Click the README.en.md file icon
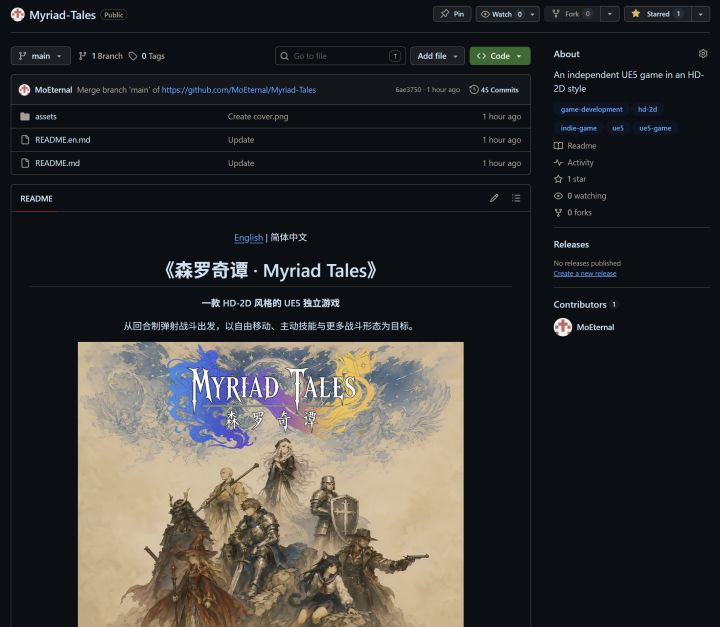 pyautogui.click(x=25, y=140)
